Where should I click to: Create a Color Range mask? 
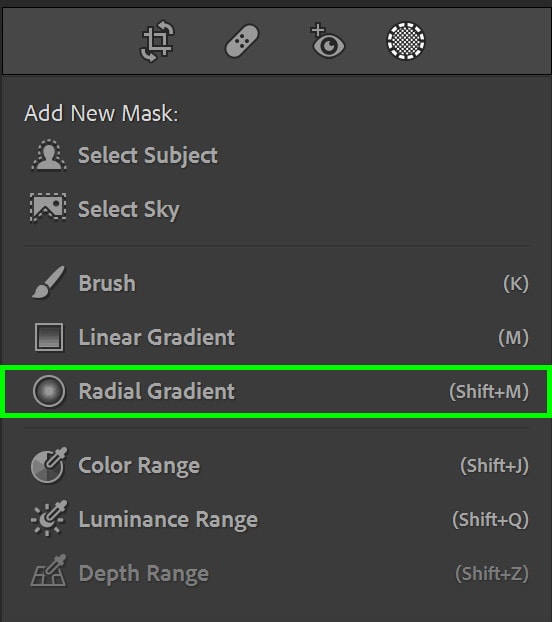276,465
